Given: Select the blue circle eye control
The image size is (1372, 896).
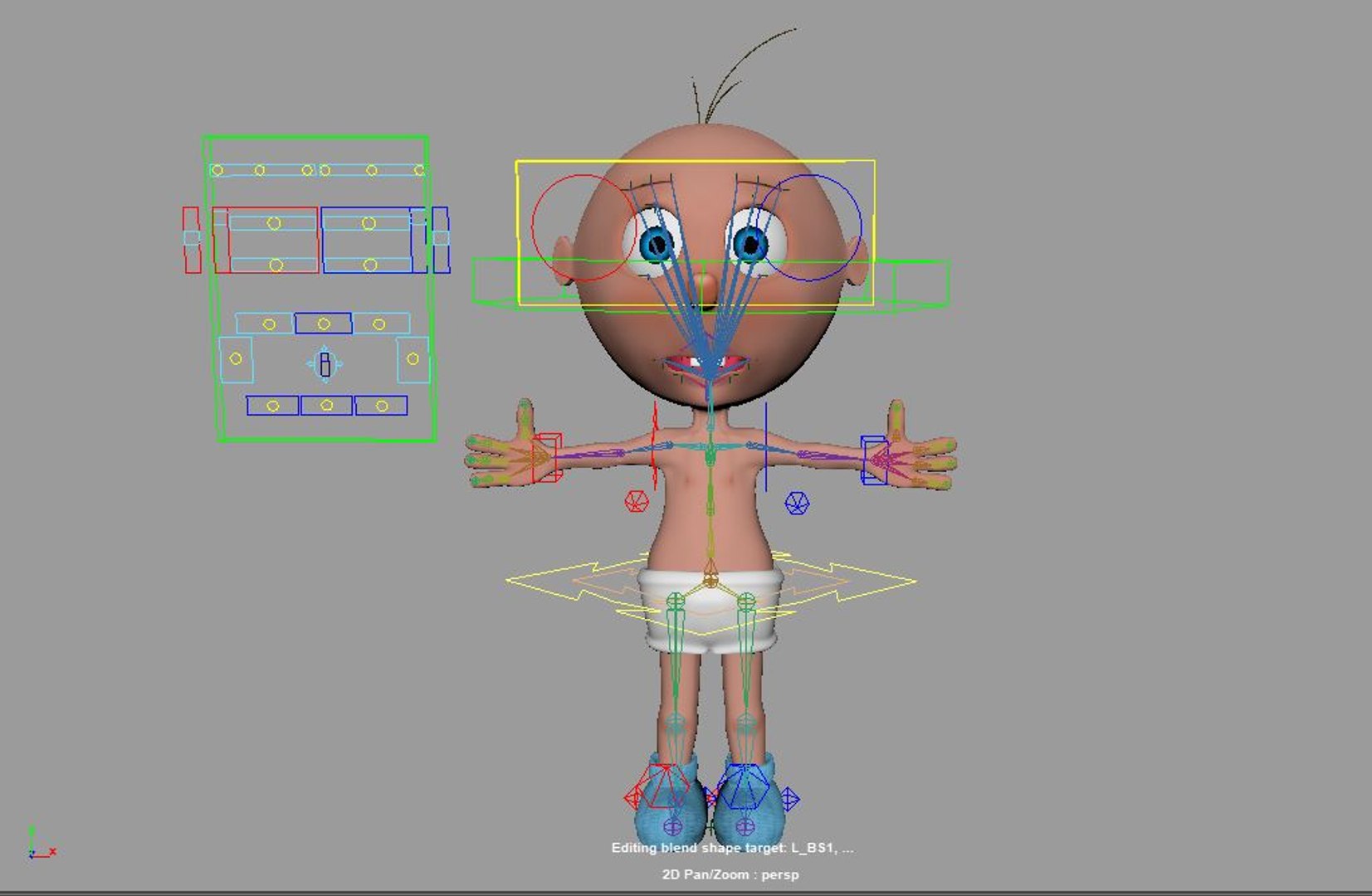Looking at the screenshot, I should coord(810,227).
